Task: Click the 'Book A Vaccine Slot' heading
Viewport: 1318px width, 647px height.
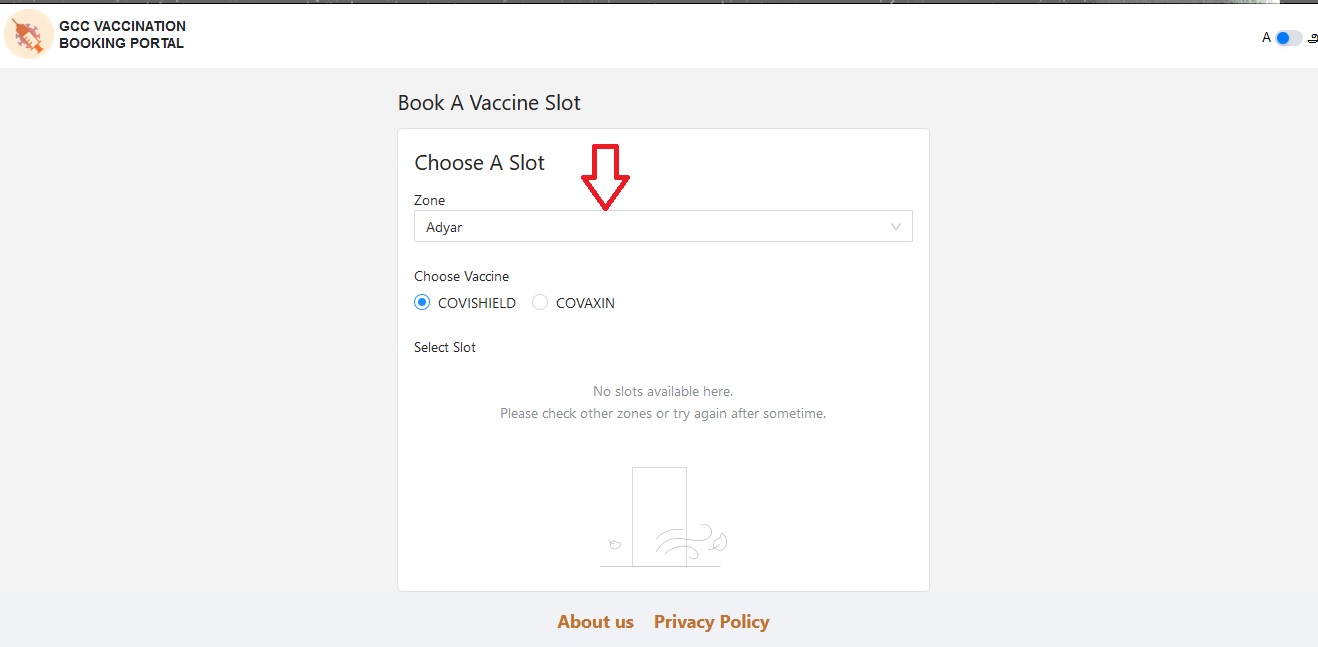Action: click(x=489, y=103)
